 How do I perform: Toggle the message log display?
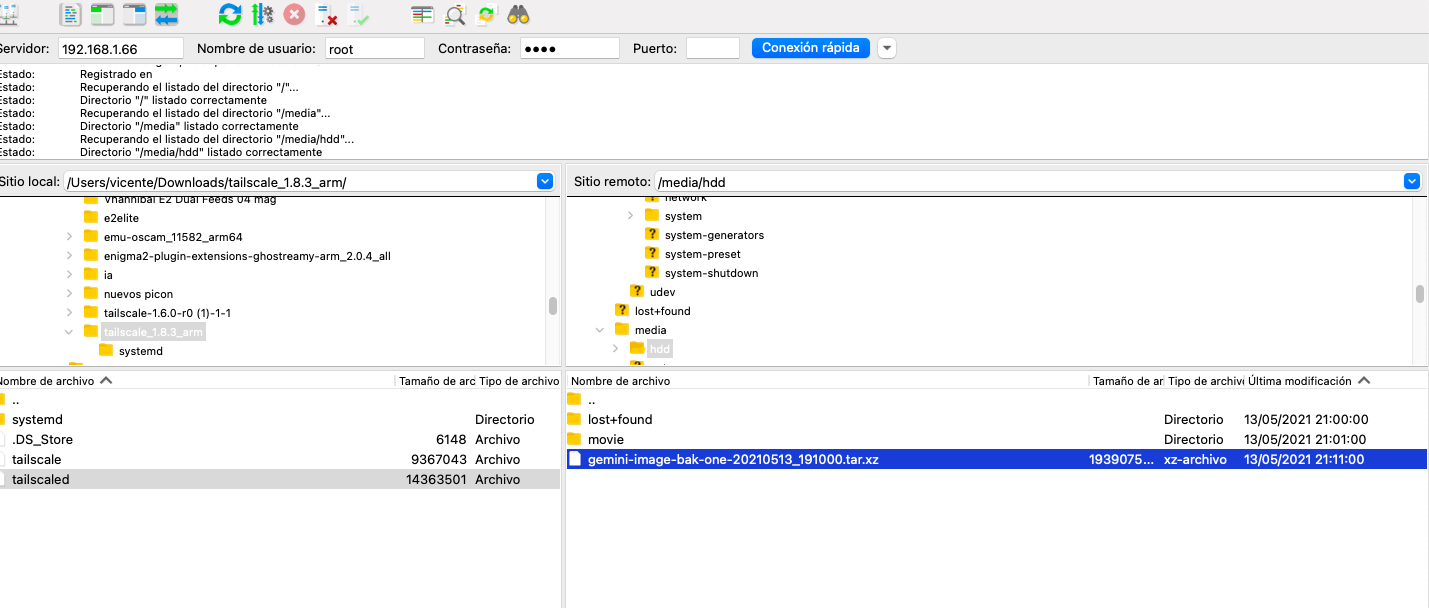70,14
